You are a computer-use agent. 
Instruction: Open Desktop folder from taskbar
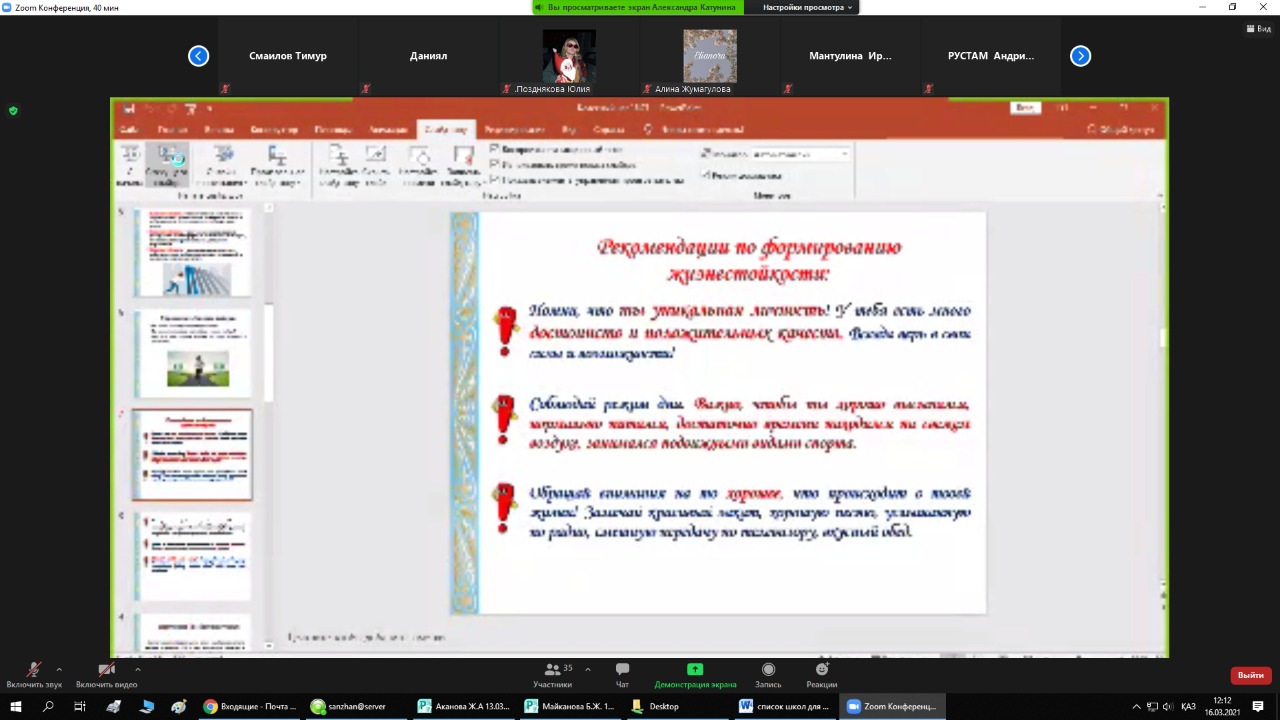(x=678, y=706)
